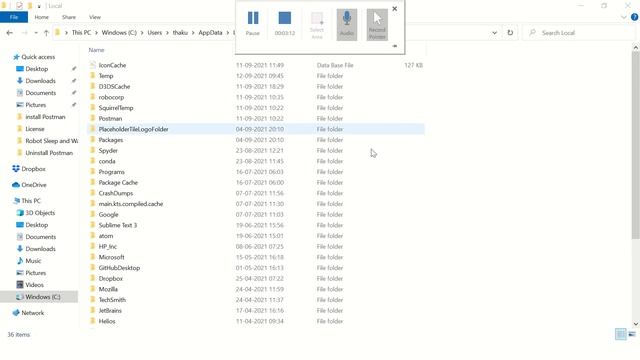Open the Home ribbon tab
The image size is (640, 360).
coord(42,17)
